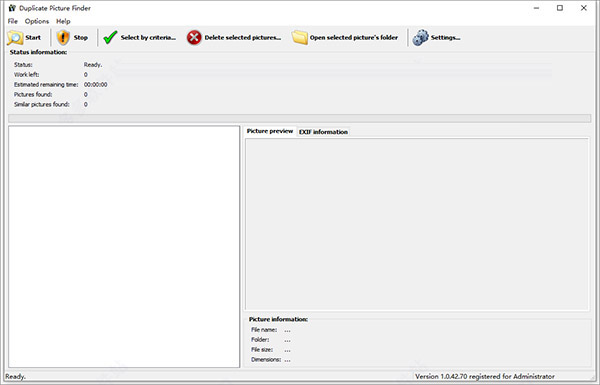Viewport: 600px width, 385px height.
Task: Click the 'Pictures found:' label
Action: tap(33, 95)
